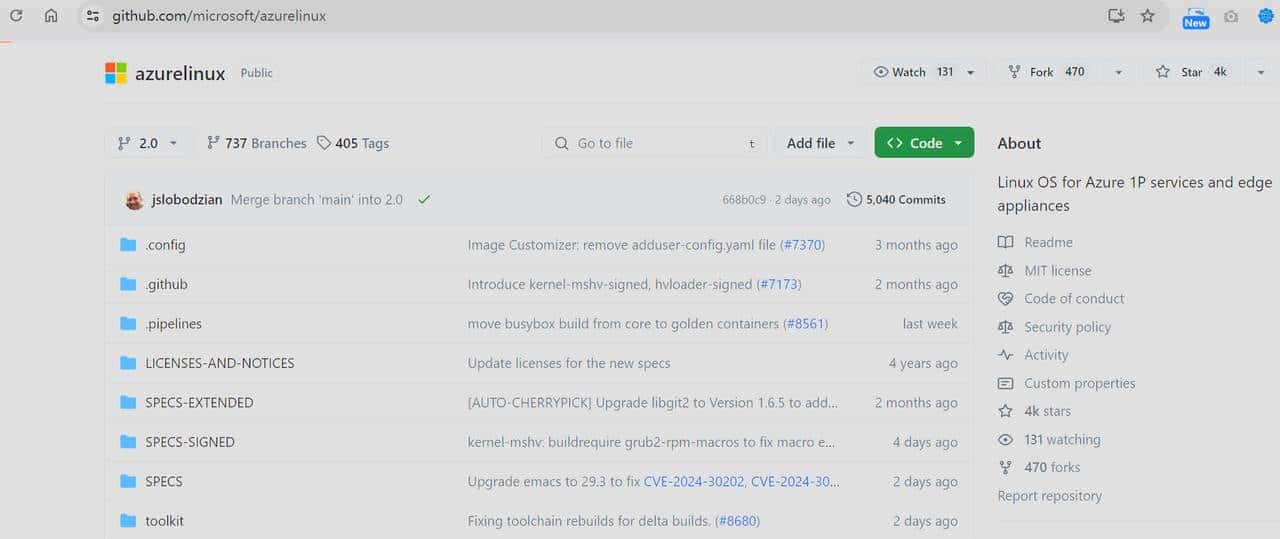Click the Custom properties icon
The image size is (1280, 539).
coord(1005,383)
